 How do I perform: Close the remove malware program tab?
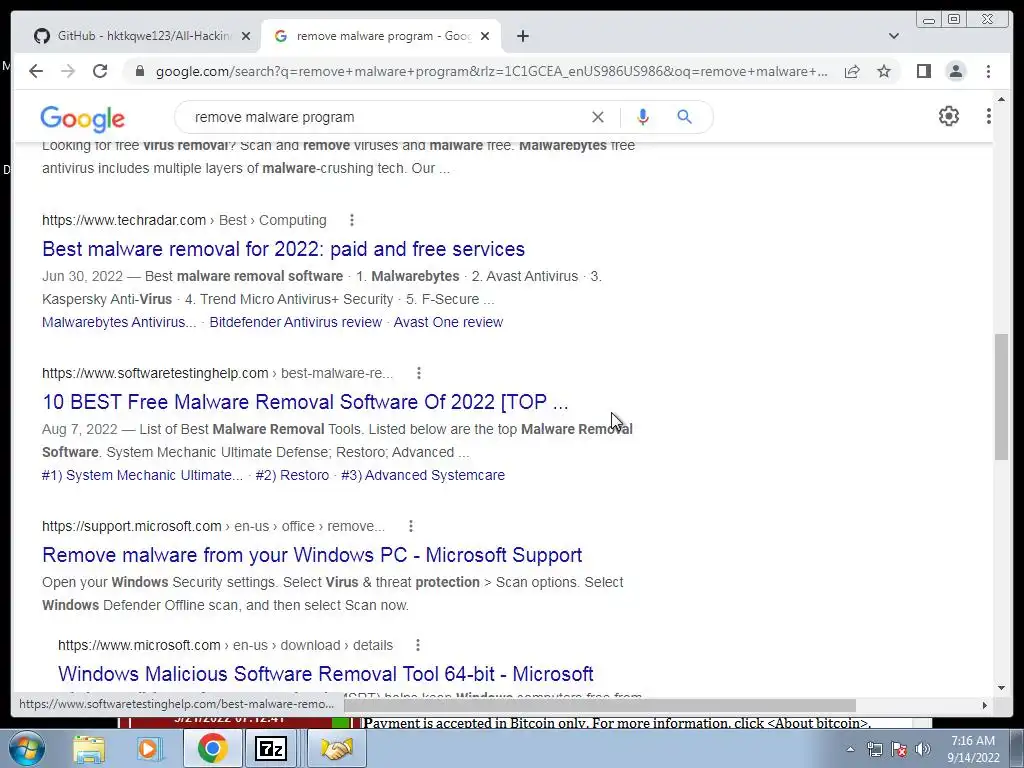point(485,36)
